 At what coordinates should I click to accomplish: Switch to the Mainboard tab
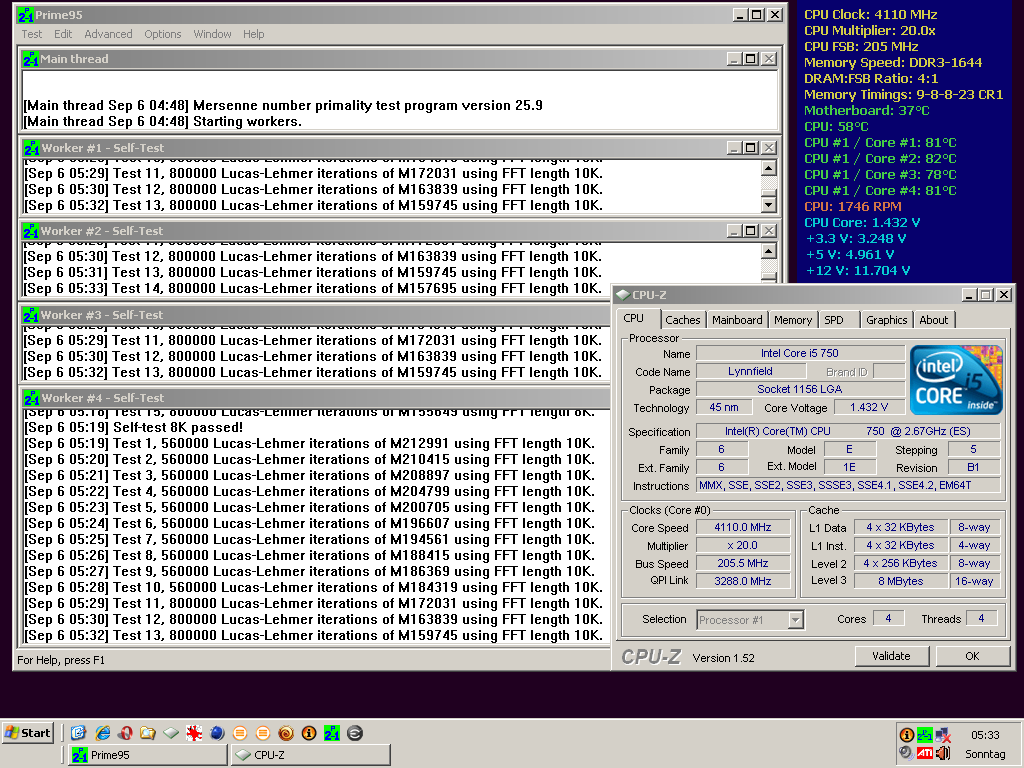click(737, 320)
